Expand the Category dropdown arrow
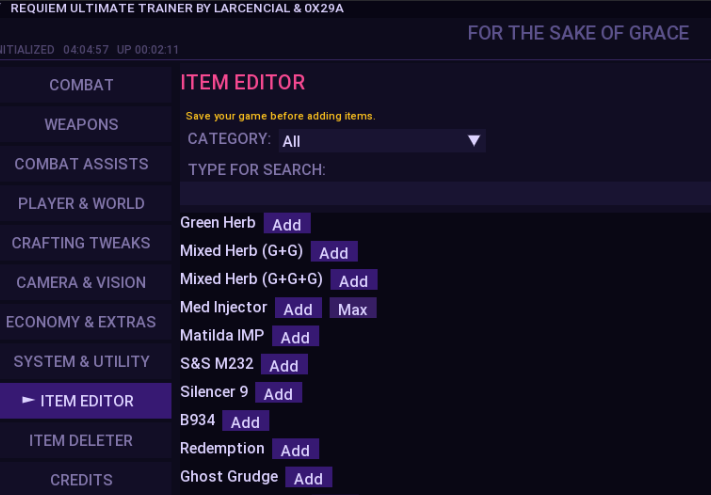The width and height of the screenshot is (711, 495). 474,141
